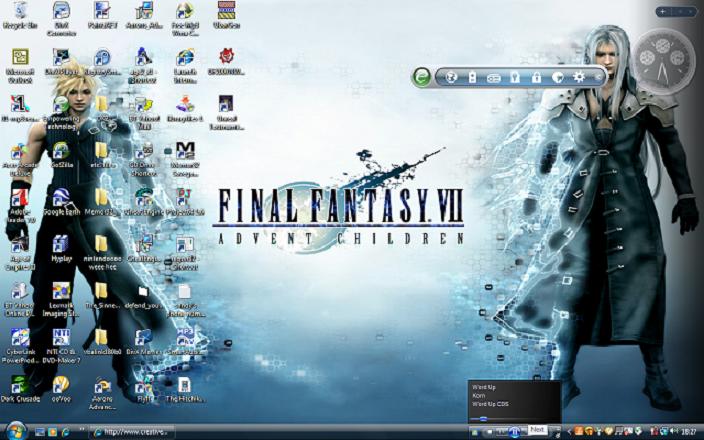The height and width of the screenshot is (440, 704).
Task: Open the red gear skull game icon
Action: pyautogui.click(x=226, y=62)
